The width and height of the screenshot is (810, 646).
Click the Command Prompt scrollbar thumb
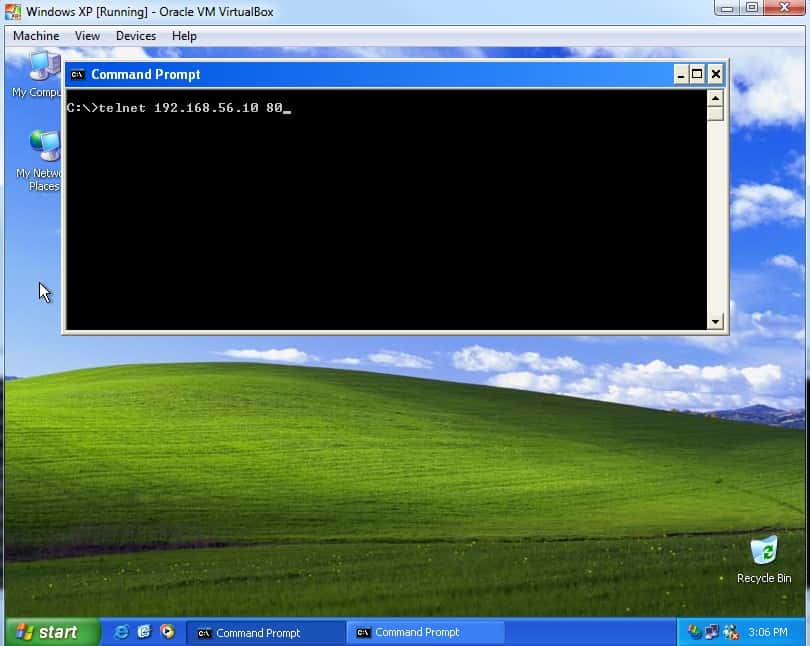tap(715, 114)
